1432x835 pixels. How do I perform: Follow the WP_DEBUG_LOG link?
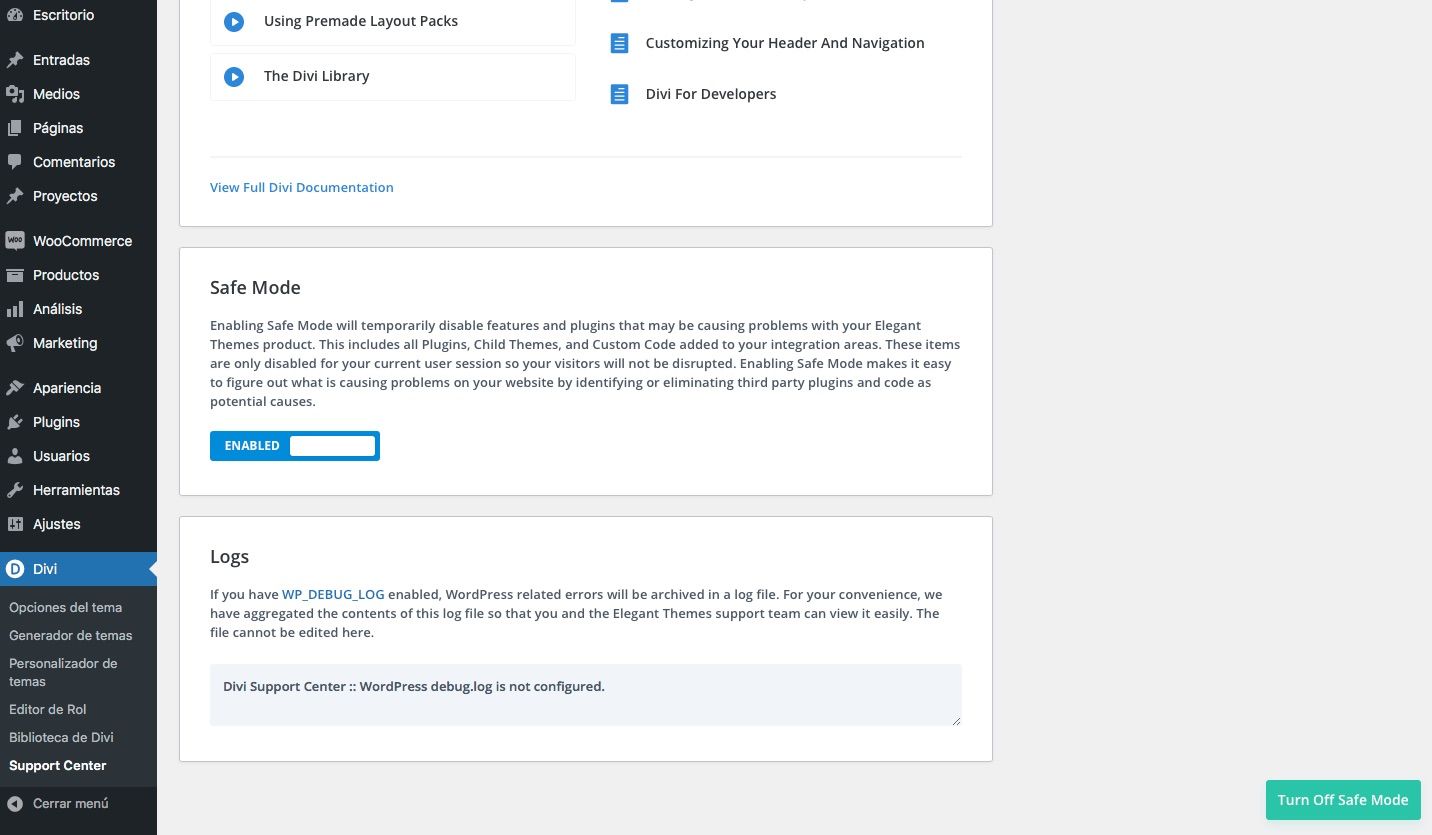333,594
